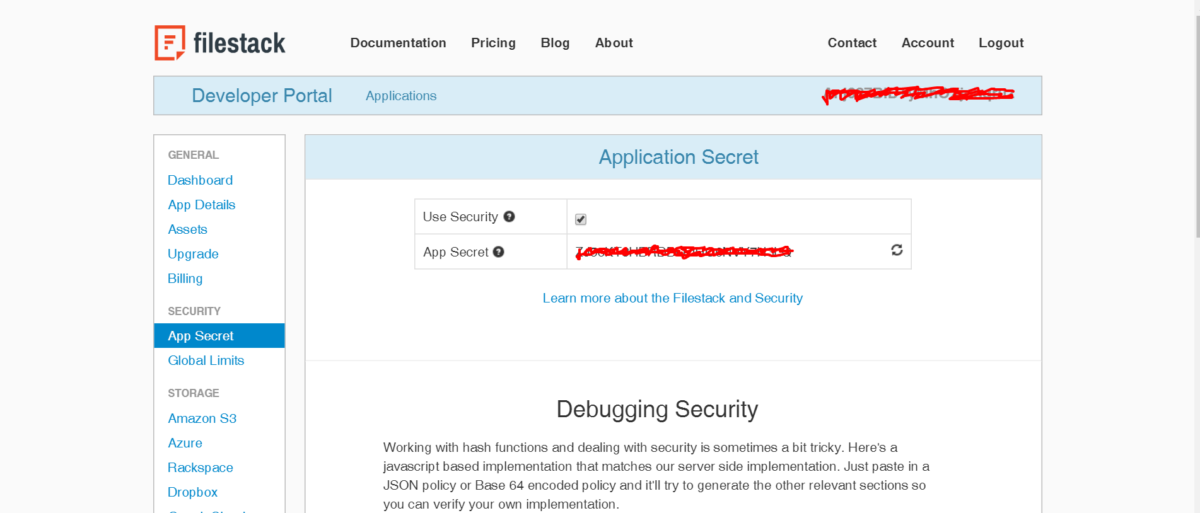Viewport: 1200px width, 513px height.
Task: Log out using the Logout link
Action: coord(1001,43)
